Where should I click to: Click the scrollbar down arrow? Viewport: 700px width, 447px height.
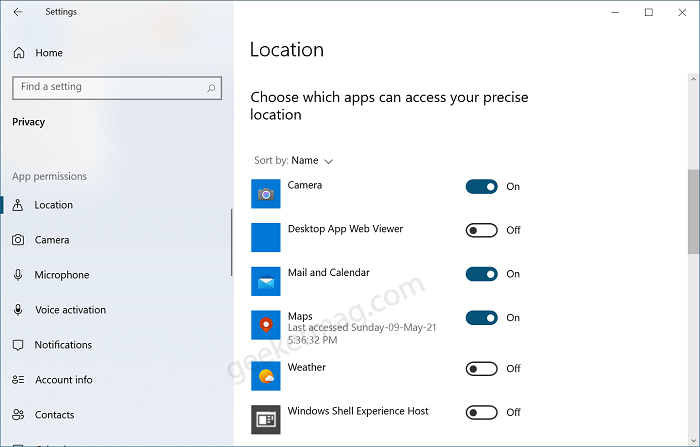(x=693, y=439)
